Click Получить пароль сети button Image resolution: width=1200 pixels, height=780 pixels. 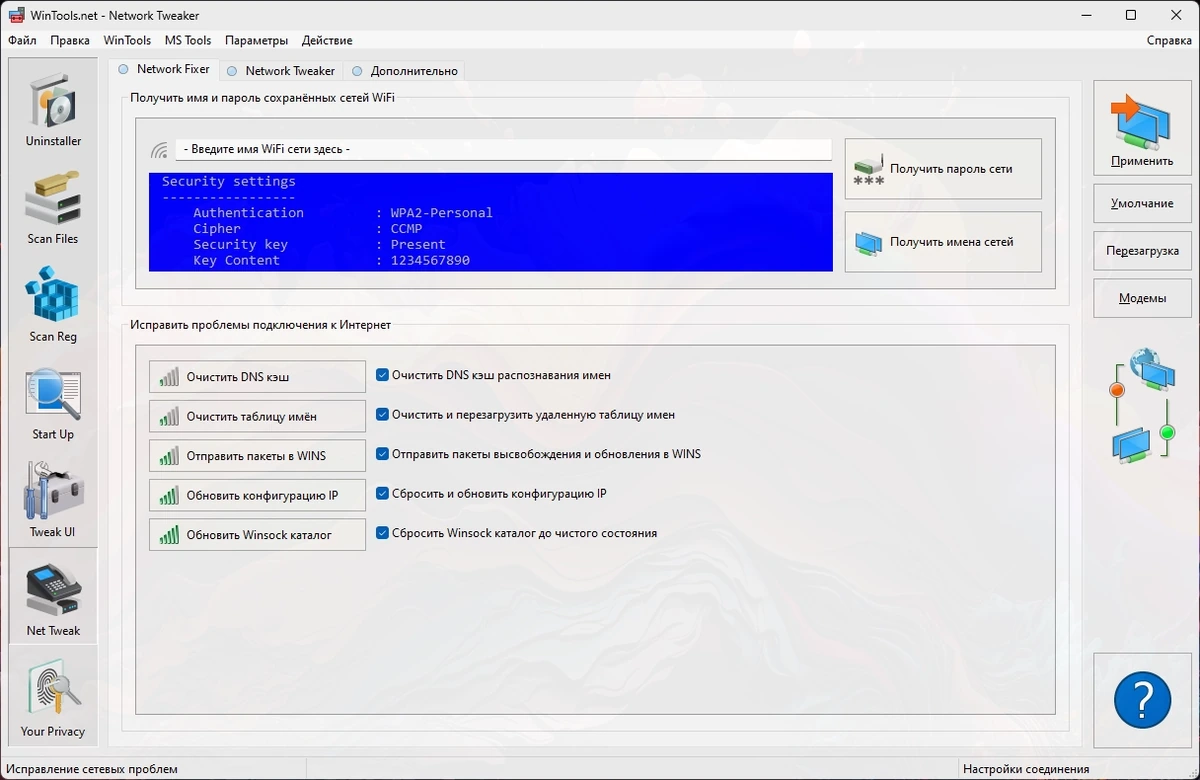pyautogui.click(x=943, y=169)
